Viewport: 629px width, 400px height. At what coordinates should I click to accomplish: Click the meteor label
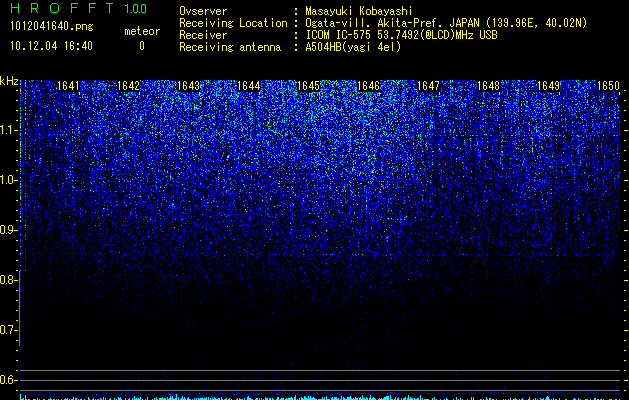point(142,31)
